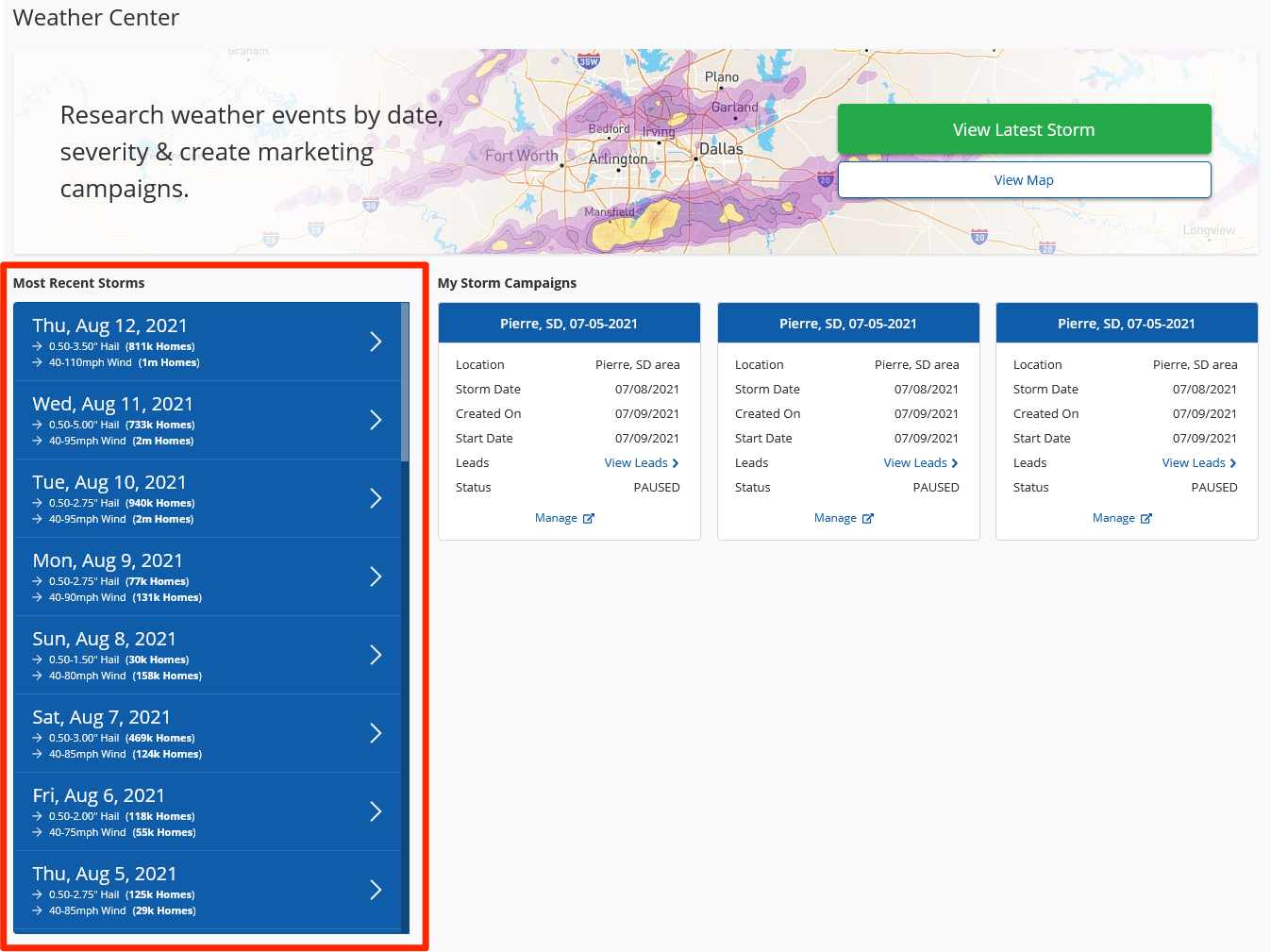This screenshot has height=952, width=1271.
Task: Open the Thu, Aug 5, 2021 storm chevron
Action: pyautogui.click(x=376, y=890)
